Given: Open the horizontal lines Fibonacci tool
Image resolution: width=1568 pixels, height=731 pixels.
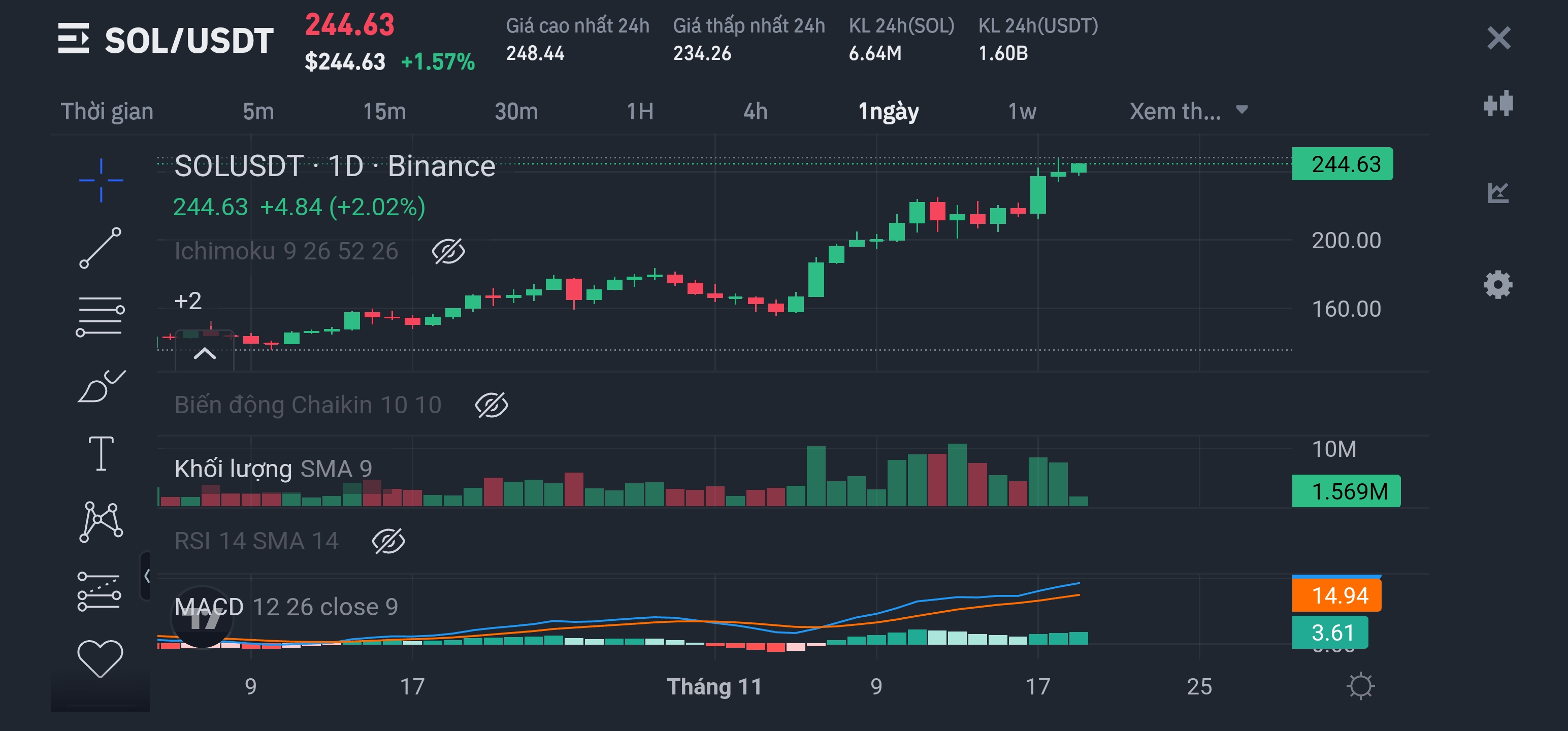Looking at the screenshot, I should click(x=101, y=316).
